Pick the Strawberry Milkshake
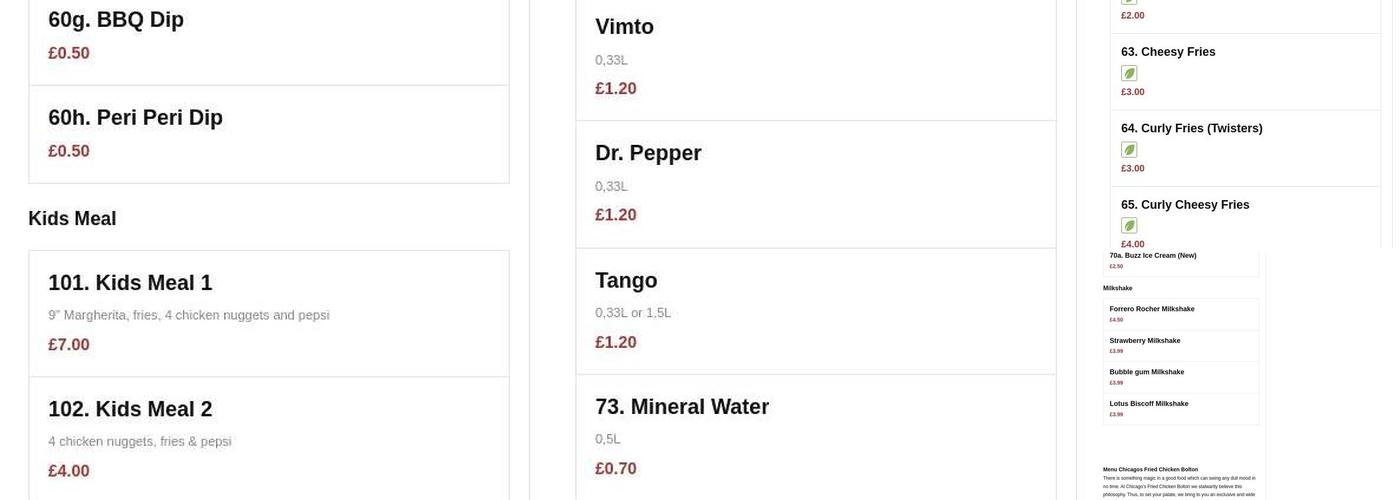 tap(1145, 341)
